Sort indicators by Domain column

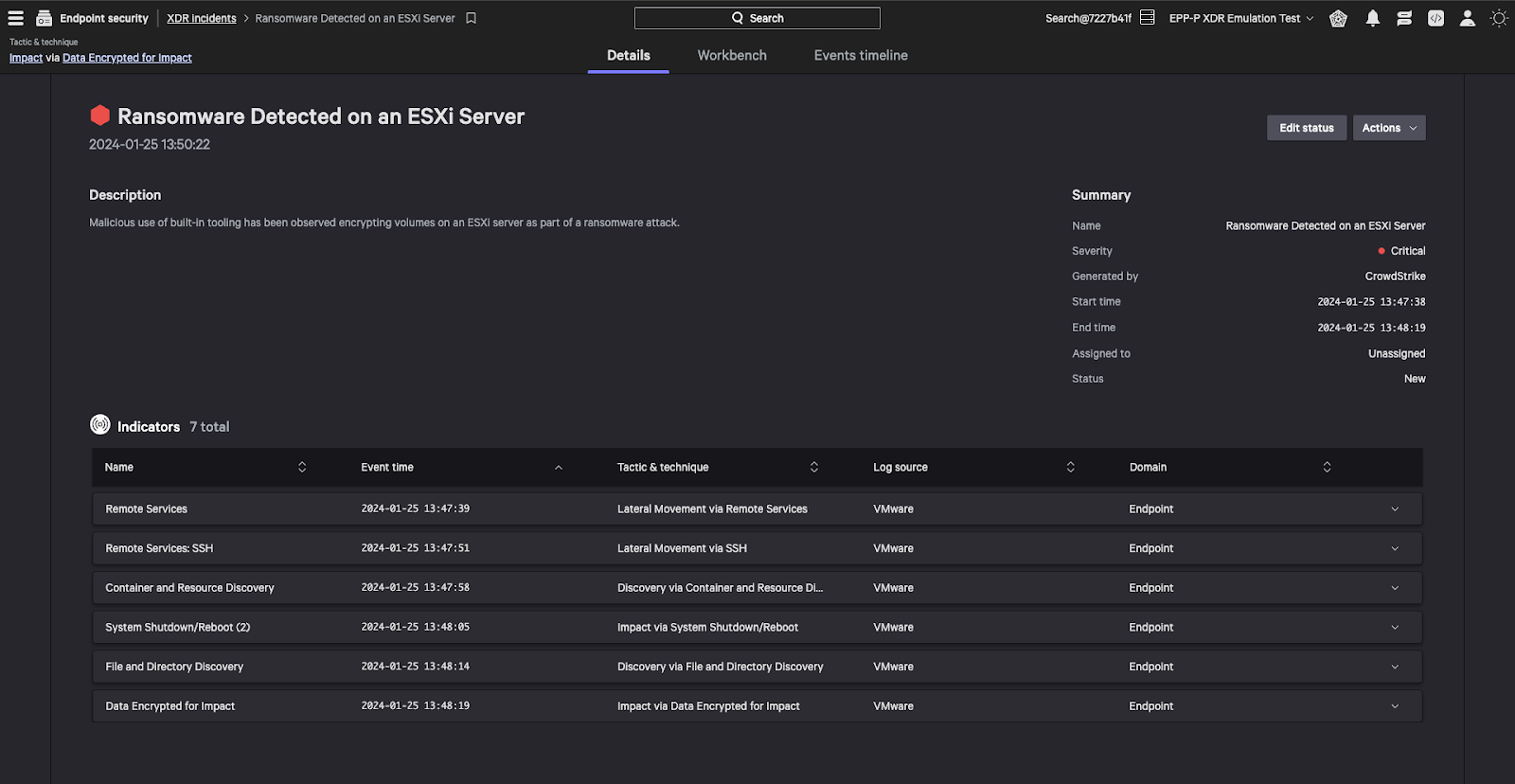(1327, 467)
